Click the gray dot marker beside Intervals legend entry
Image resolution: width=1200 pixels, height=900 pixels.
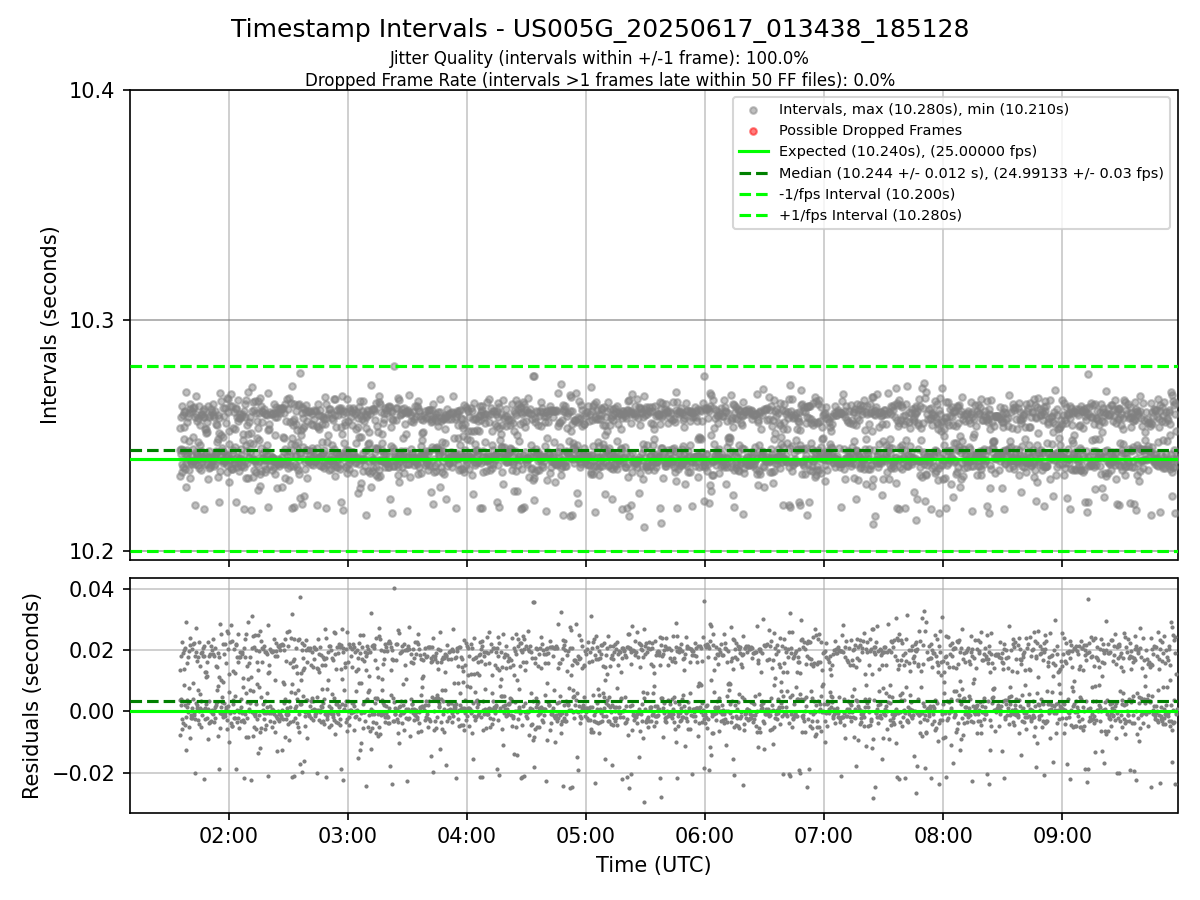[x=754, y=110]
